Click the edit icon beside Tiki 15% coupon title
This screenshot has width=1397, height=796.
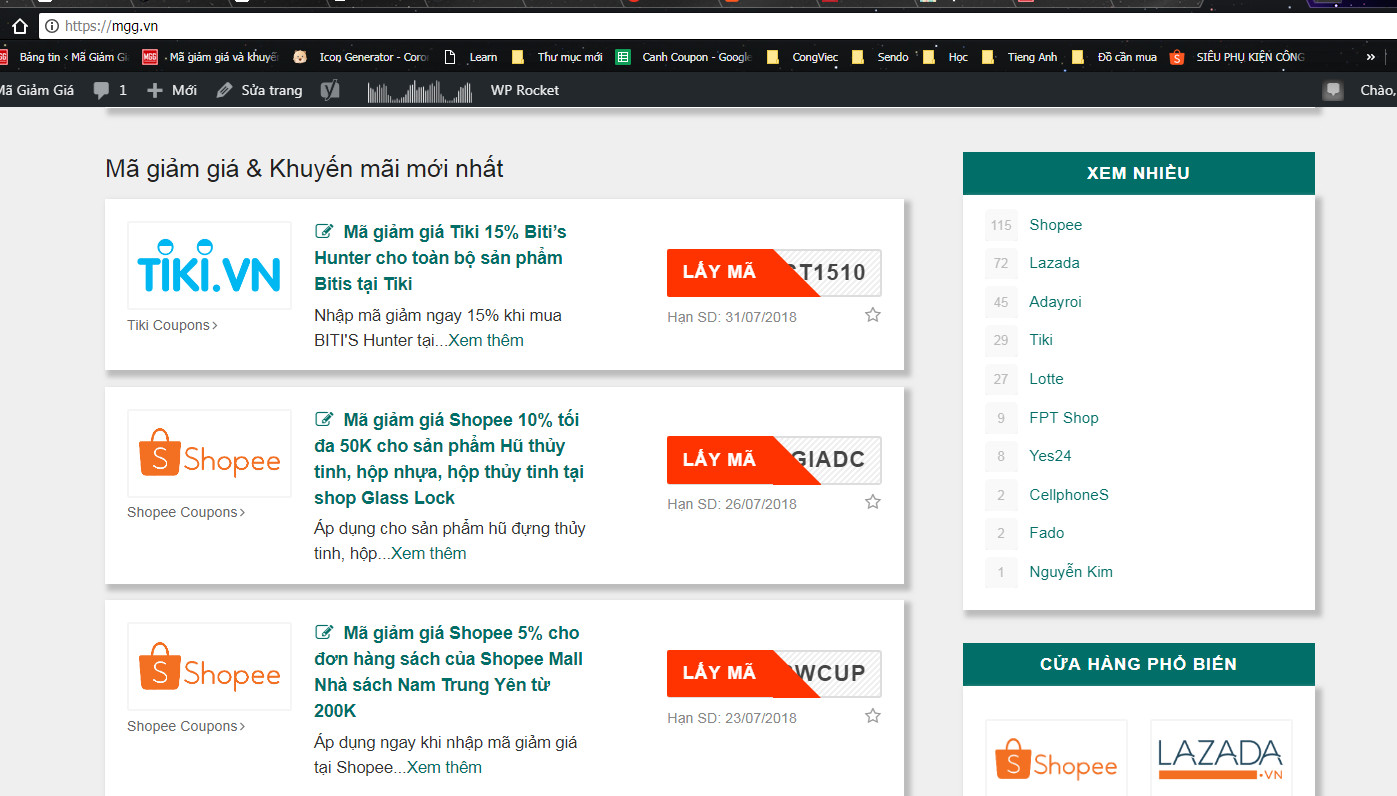[324, 232]
